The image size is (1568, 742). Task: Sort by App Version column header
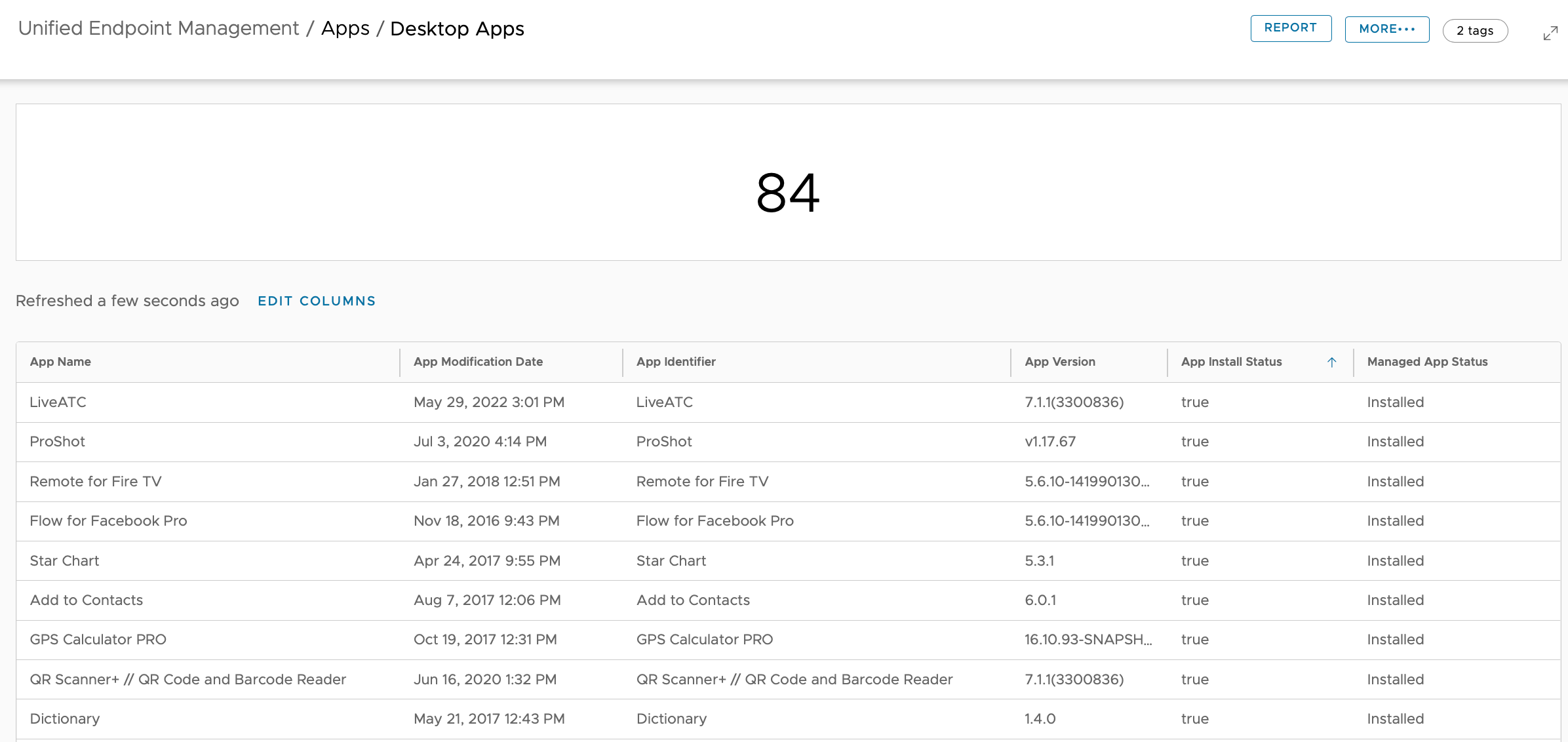point(1059,362)
